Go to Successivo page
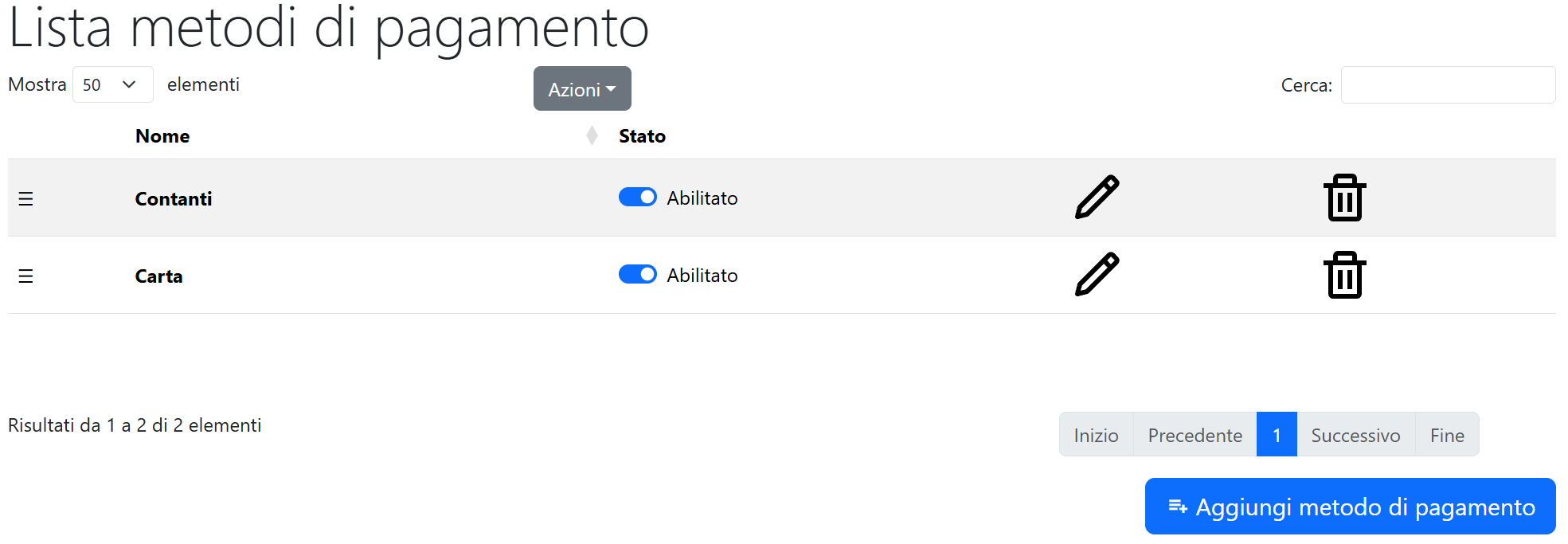Viewport: 1568px width, 544px height. pyautogui.click(x=1355, y=434)
